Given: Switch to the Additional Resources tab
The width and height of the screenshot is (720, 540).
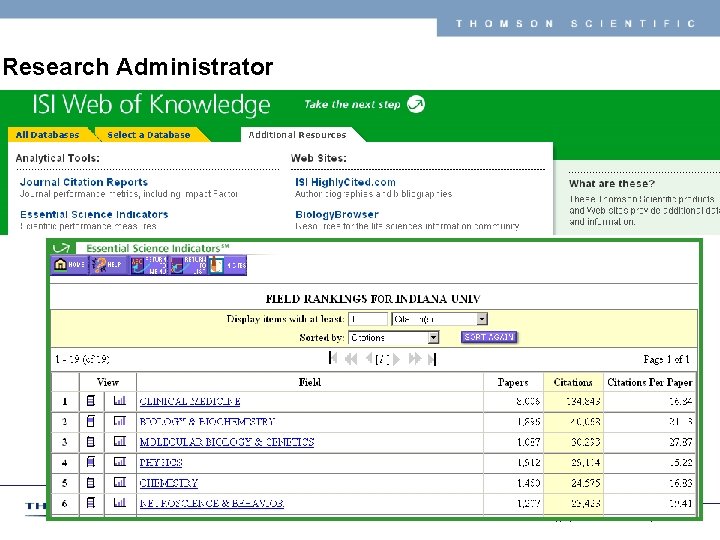Looking at the screenshot, I should 297,135.
